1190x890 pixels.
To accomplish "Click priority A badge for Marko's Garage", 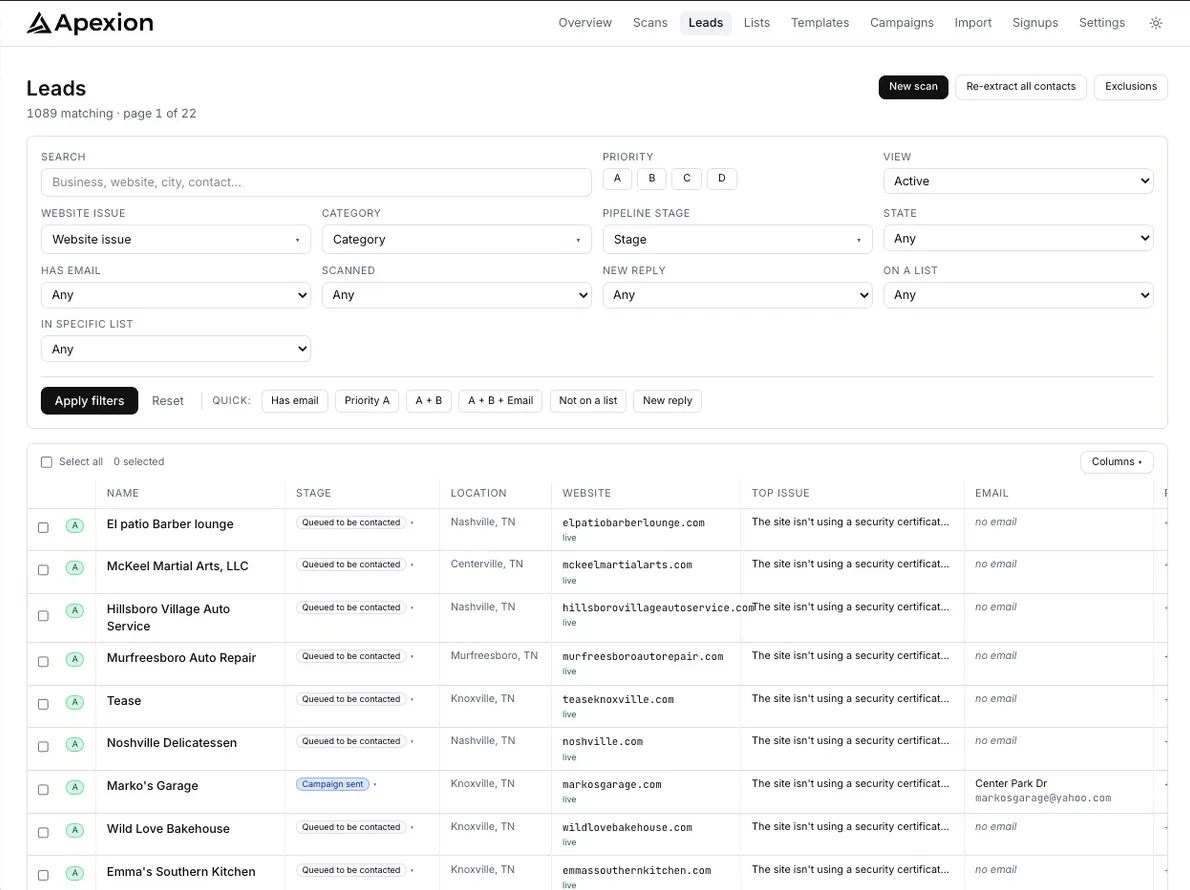I will pos(74,788).
